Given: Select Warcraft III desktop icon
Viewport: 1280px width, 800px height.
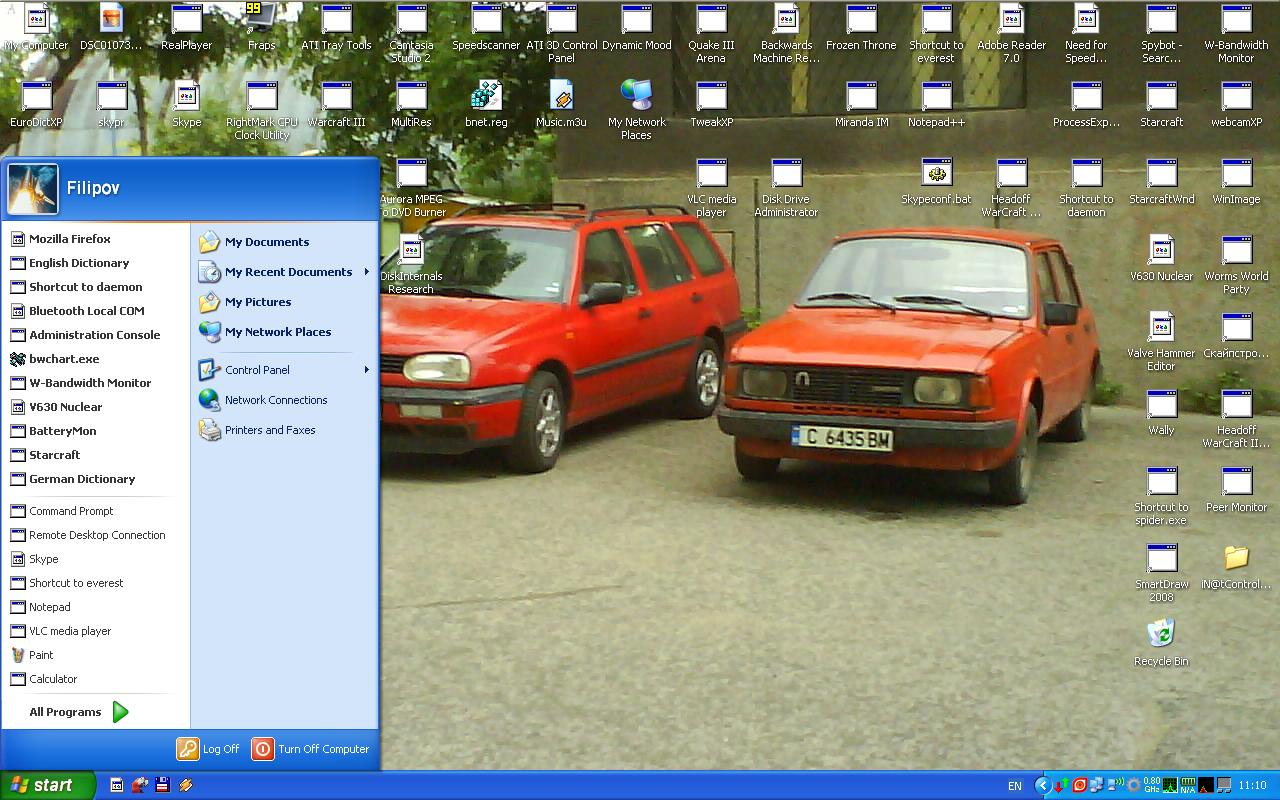Looking at the screenshot, I should point(337,105).
